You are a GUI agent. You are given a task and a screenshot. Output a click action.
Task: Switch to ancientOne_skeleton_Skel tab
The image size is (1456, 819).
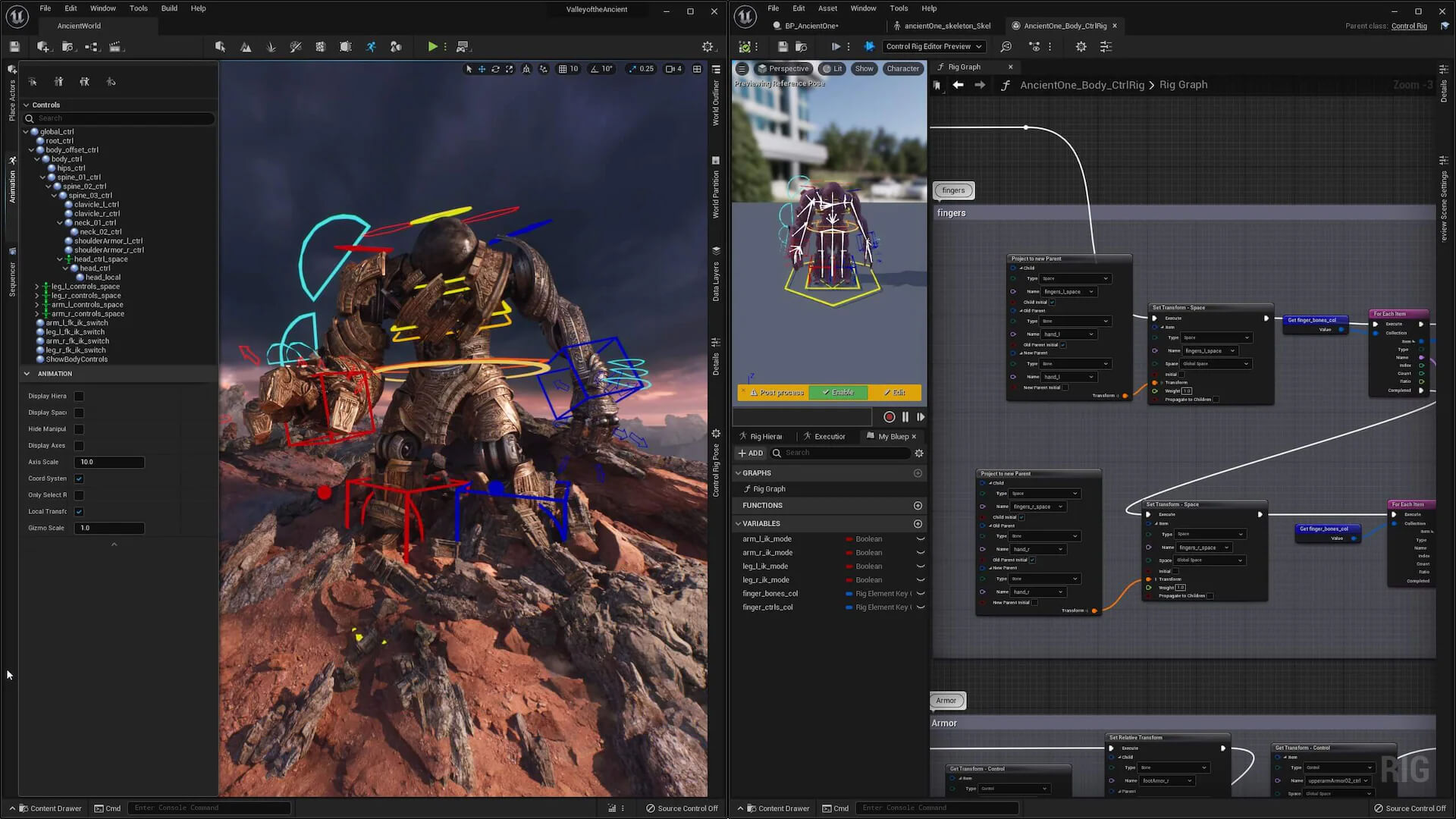point(946,26)
